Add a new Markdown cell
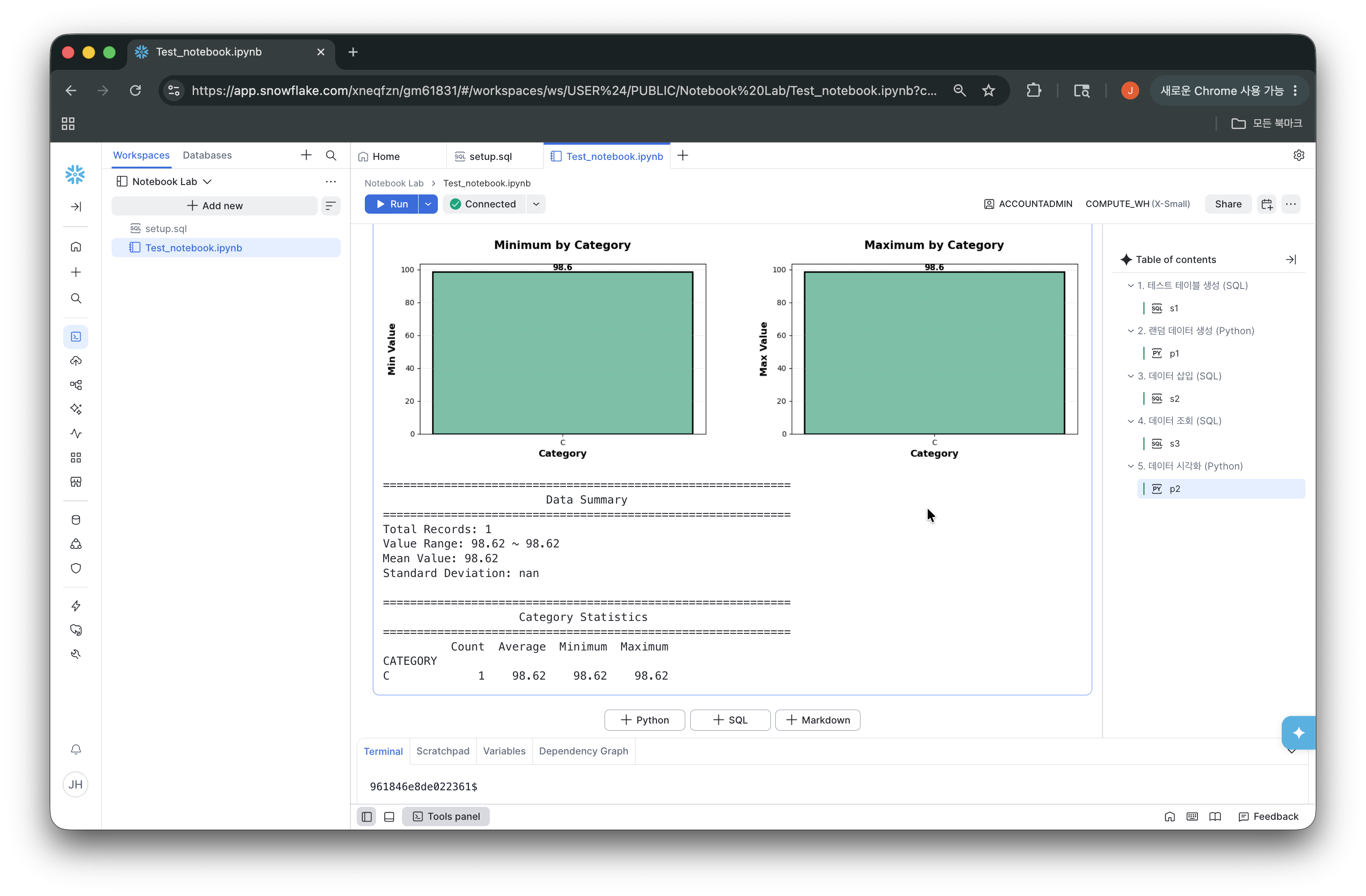The height and width of the screenshot is (896, 1366). (x=817, y=720)
